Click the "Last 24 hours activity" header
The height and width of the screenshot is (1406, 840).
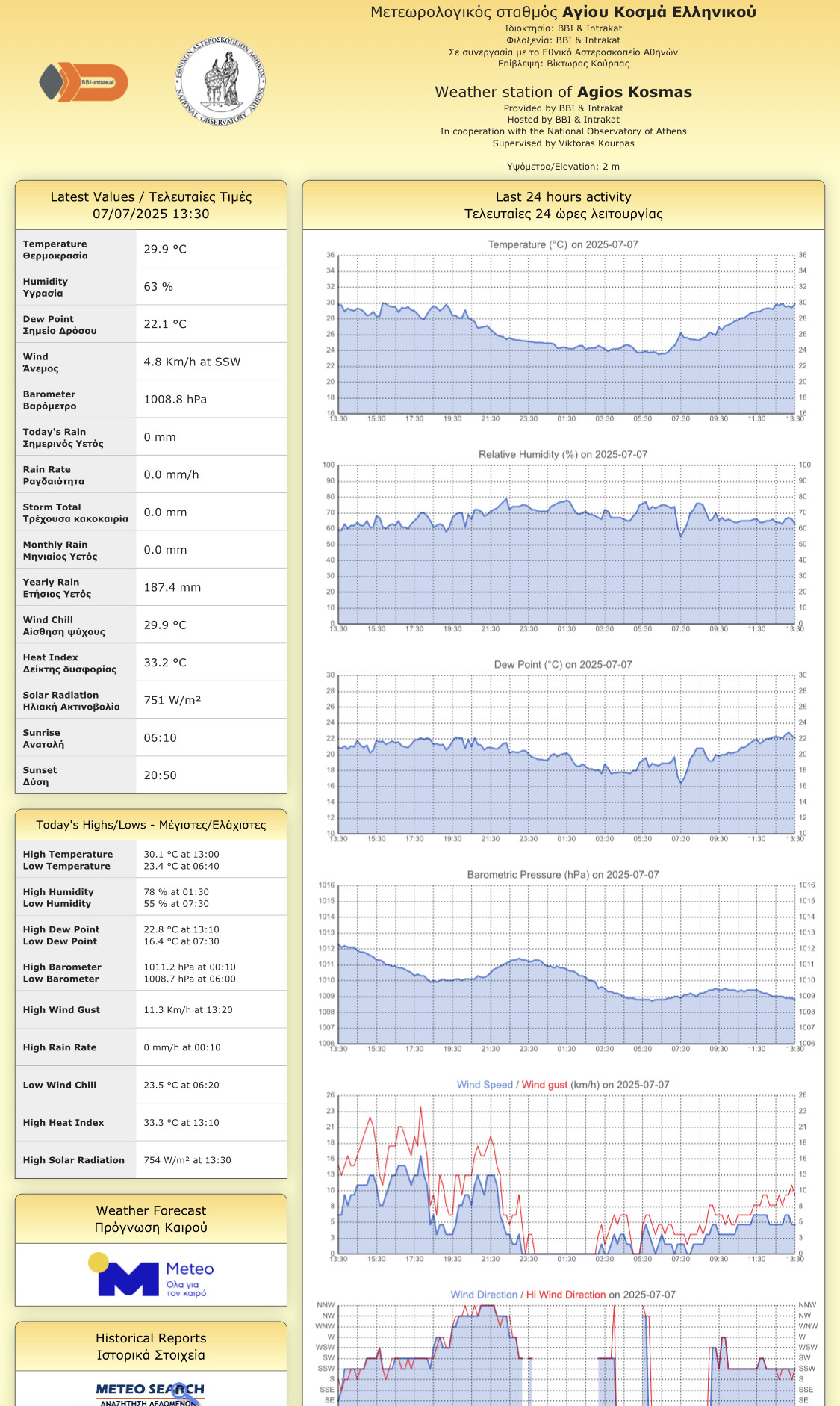click(x=563, y=205)
